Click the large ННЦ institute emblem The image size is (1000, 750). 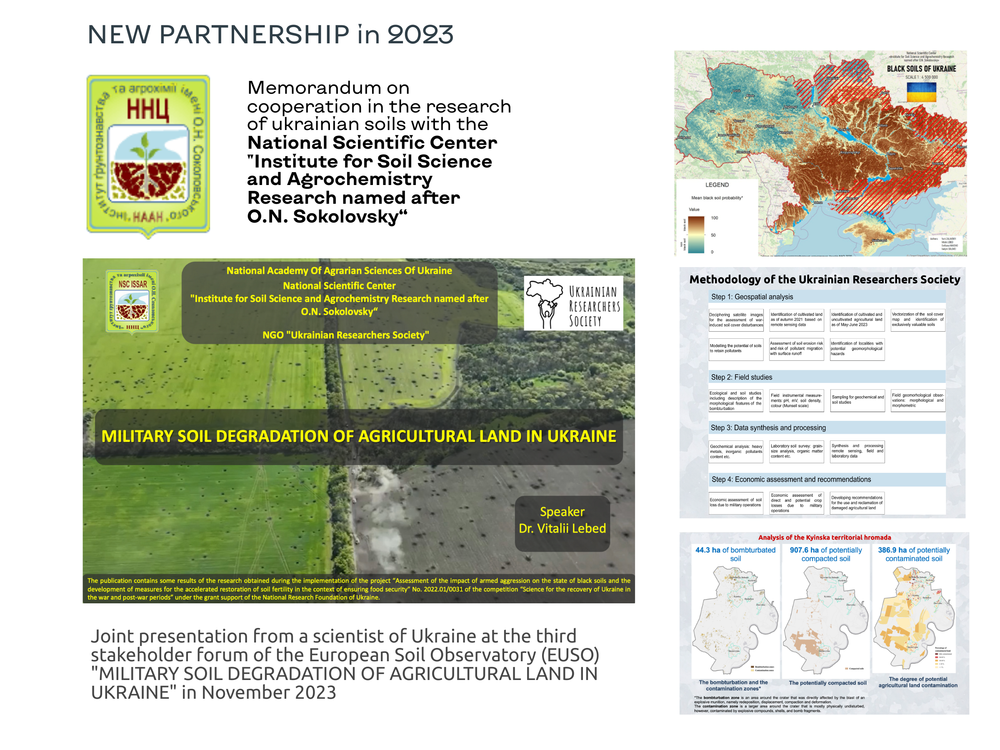tap(148, 156)
